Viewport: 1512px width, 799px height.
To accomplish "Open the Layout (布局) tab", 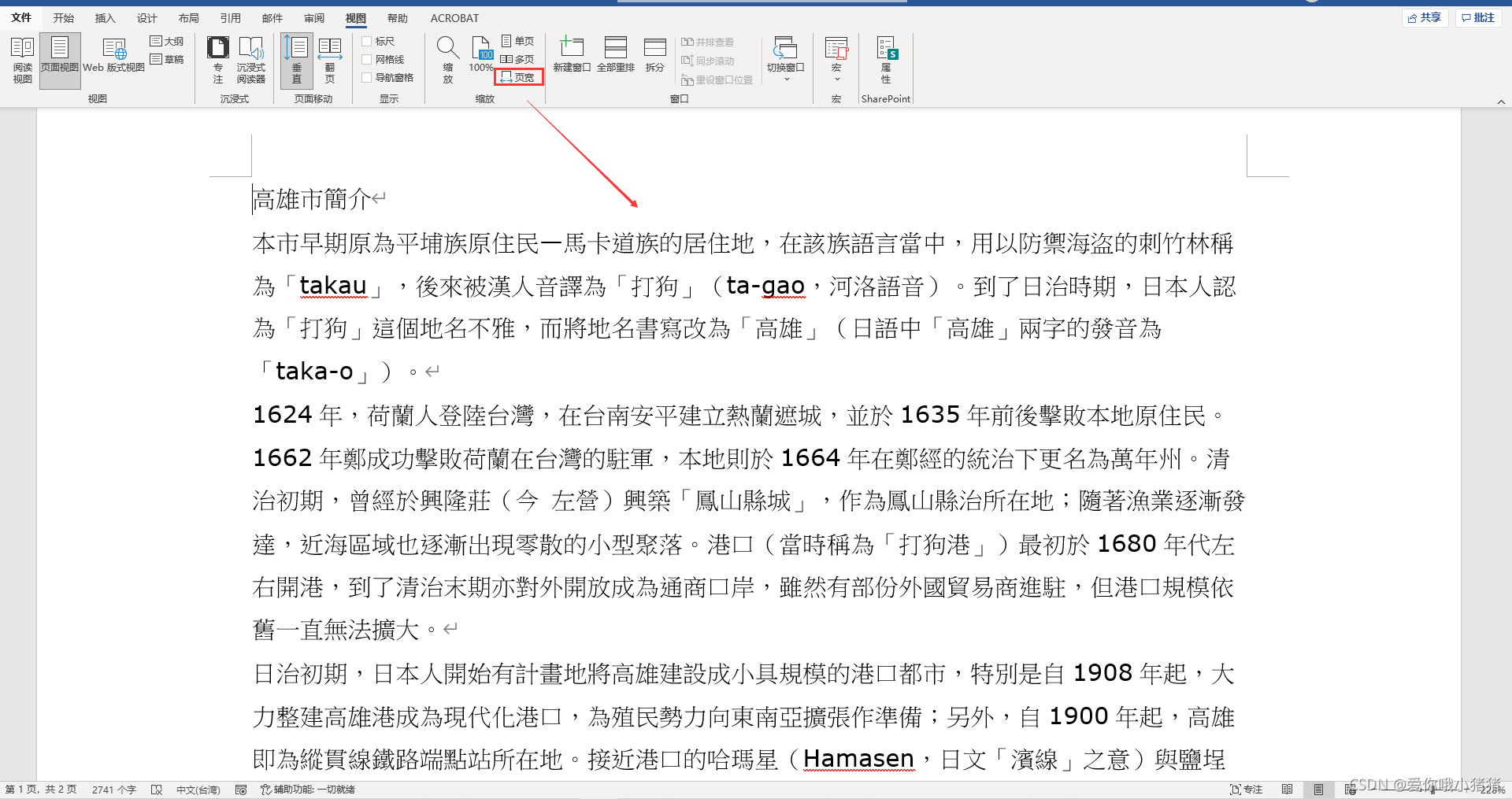I will (189, 17).
